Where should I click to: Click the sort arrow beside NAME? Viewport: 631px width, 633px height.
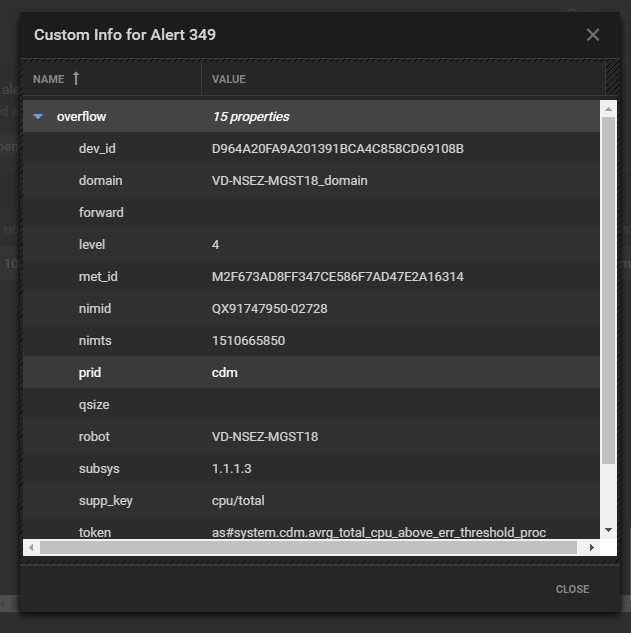coord(76,79)
